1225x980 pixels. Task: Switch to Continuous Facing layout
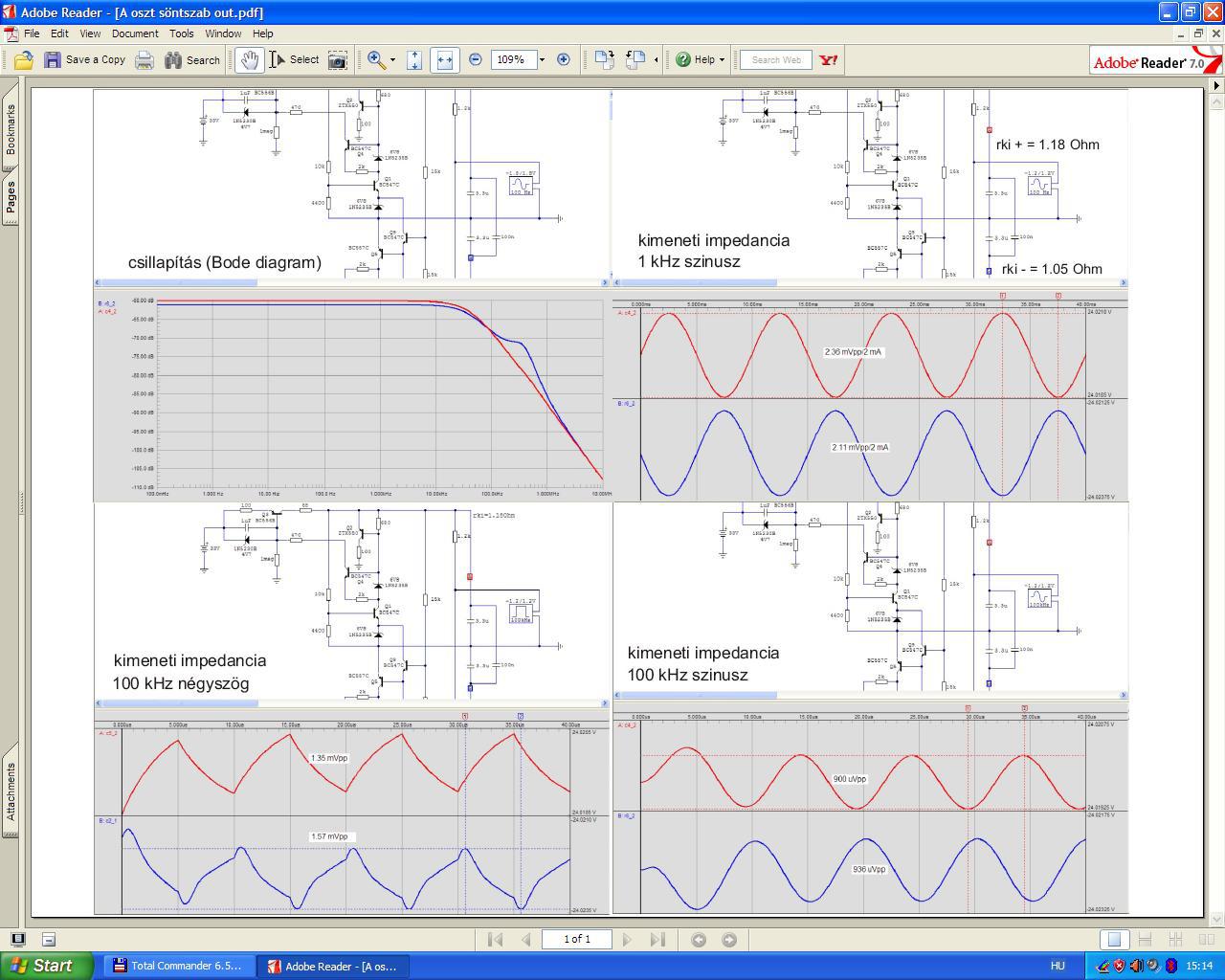point(1175,940)
